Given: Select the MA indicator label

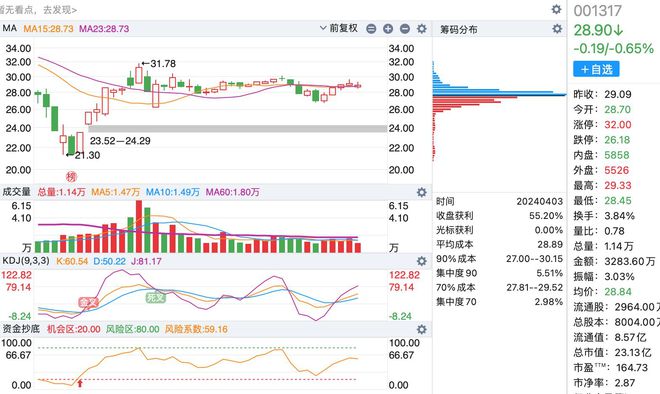Looking at the screenshot, I should coord(10,28).
